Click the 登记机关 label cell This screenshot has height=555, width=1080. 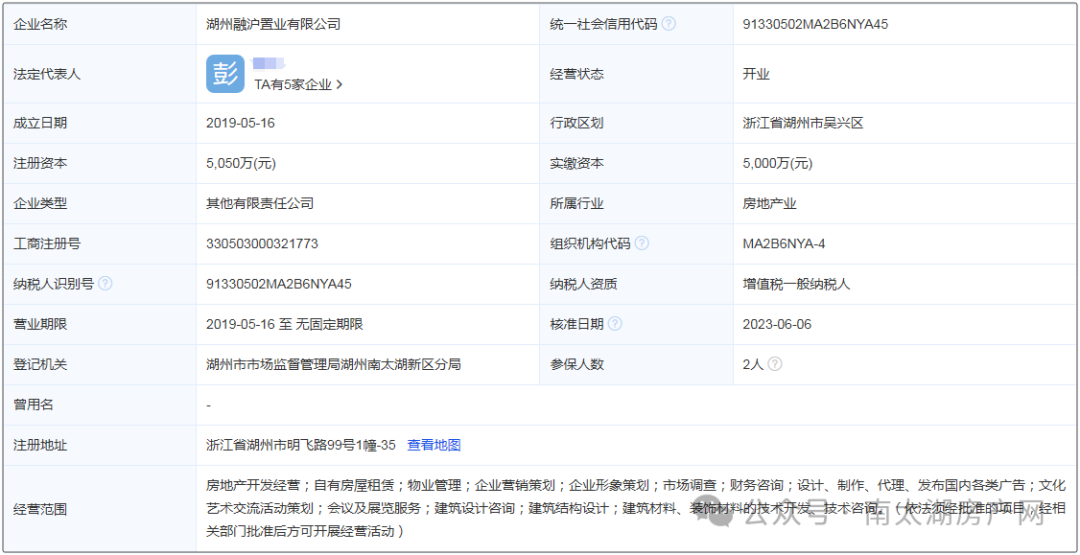point(100,364)
